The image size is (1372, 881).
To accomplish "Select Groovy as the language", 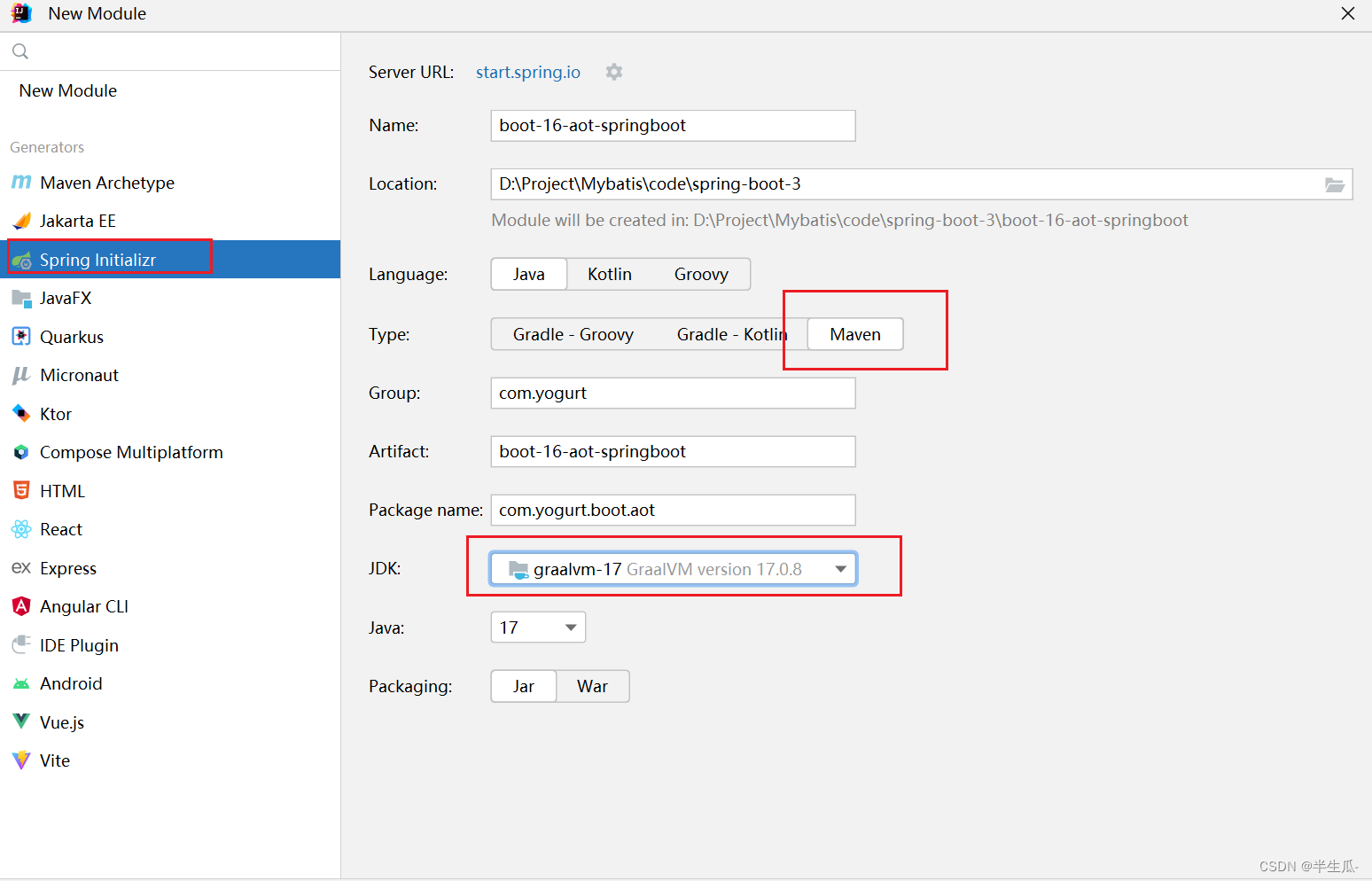I will 701,274.
